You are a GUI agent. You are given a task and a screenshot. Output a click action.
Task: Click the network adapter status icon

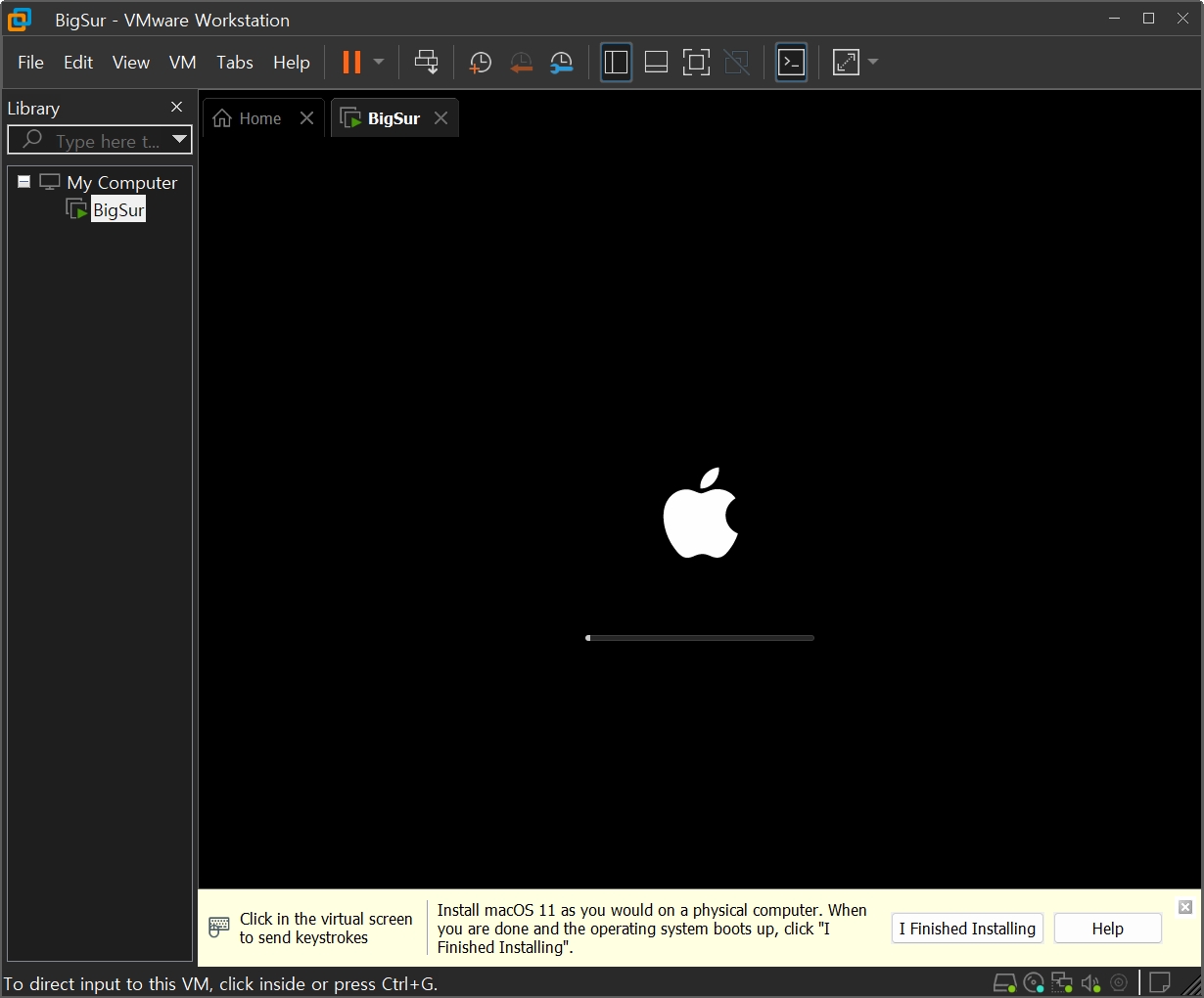pyautogui.click(x=1062, y=982)
